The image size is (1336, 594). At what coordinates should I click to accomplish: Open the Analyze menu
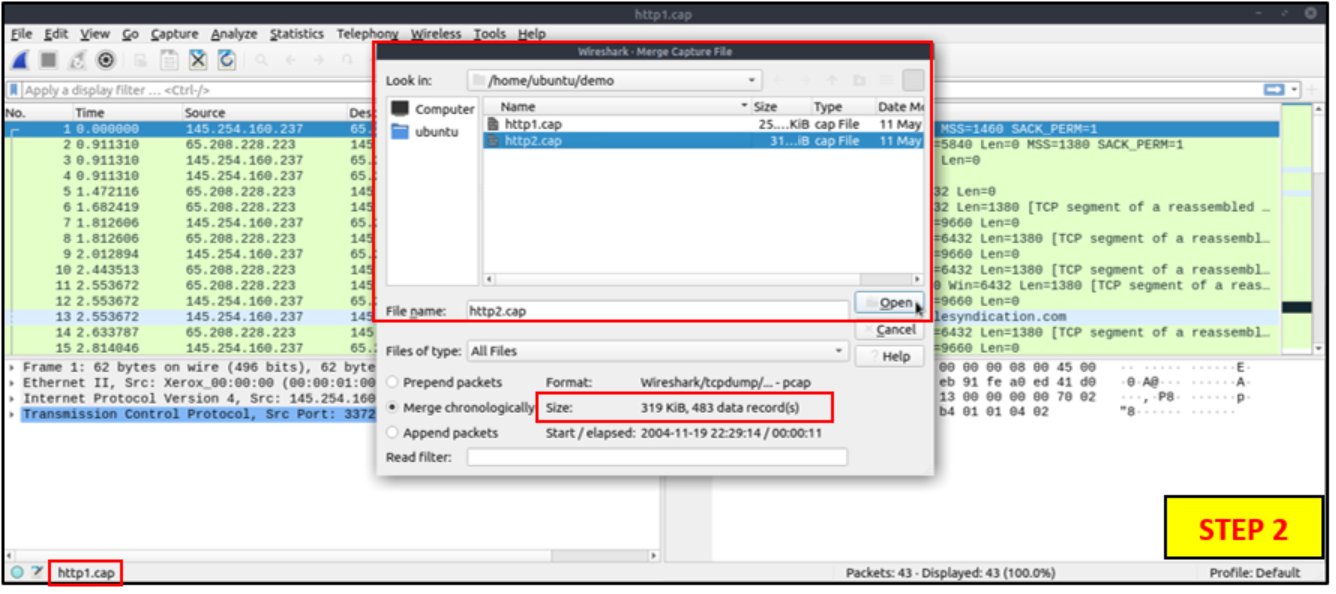coord(234,34)
